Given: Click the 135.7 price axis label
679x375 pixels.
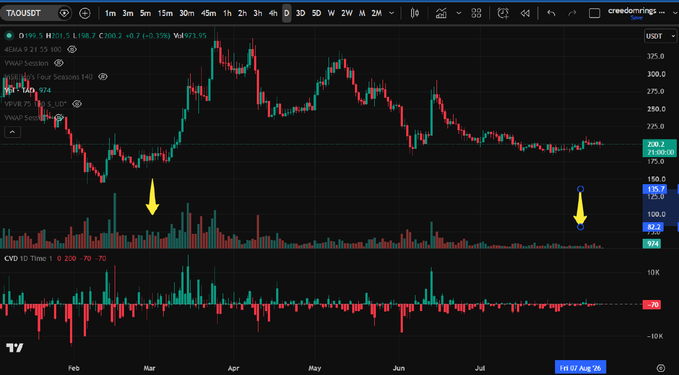Looking at the screenshot, I should (654, 189).
